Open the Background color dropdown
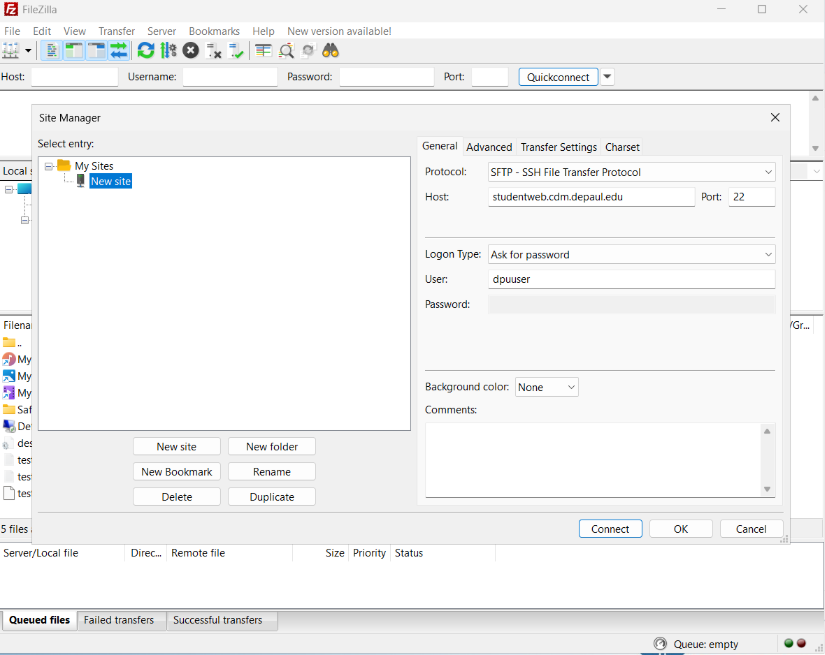Viewport: 825px width, 655px height. [546, 387]
